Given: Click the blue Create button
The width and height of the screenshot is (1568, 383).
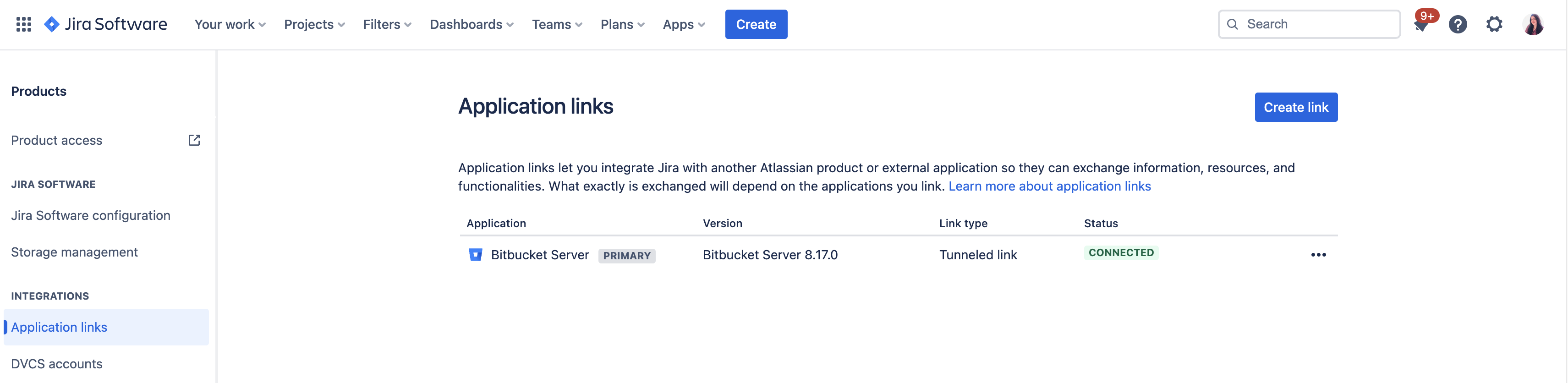Looking at the screenshot, I should point(756,24).
